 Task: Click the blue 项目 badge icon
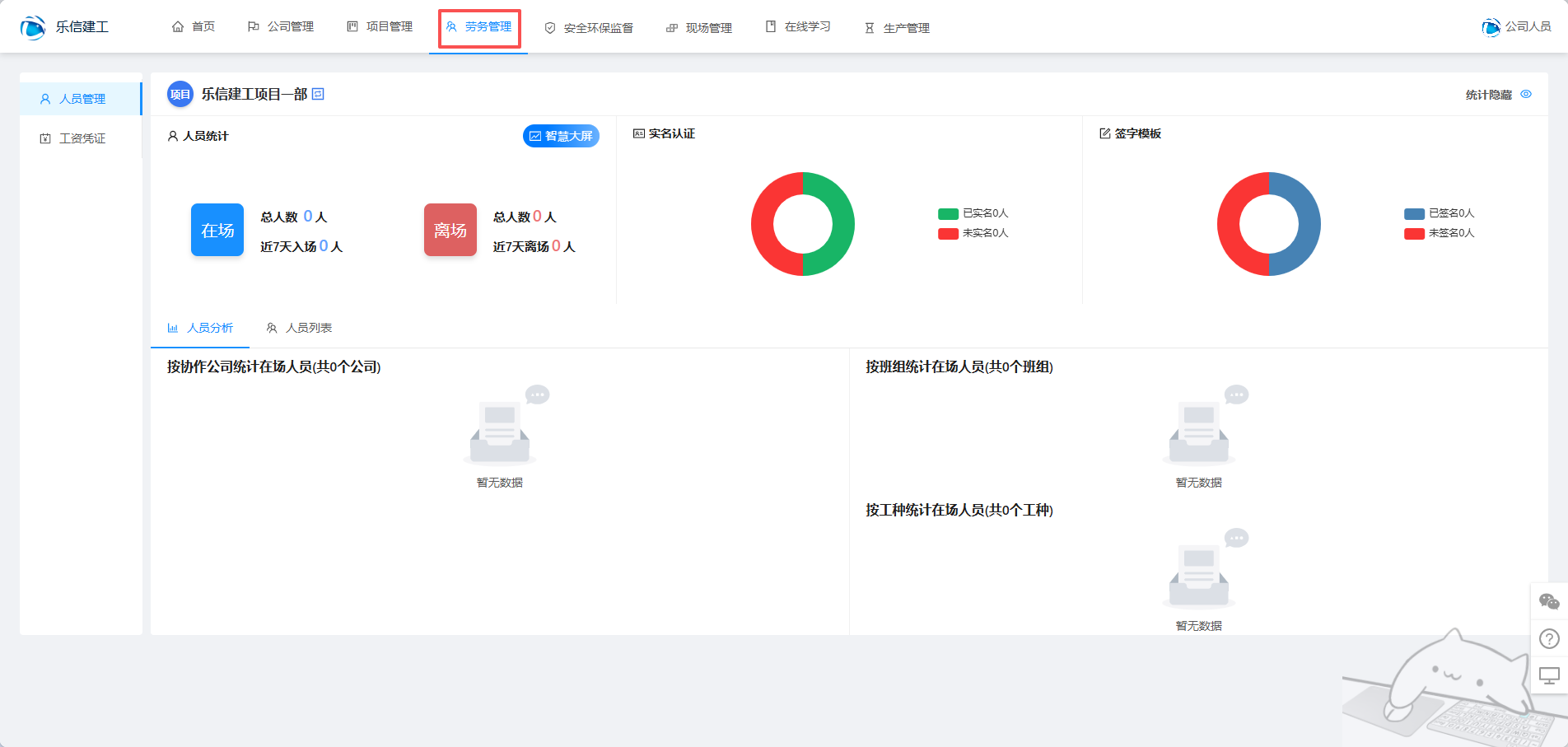click(x=180, y=95)
